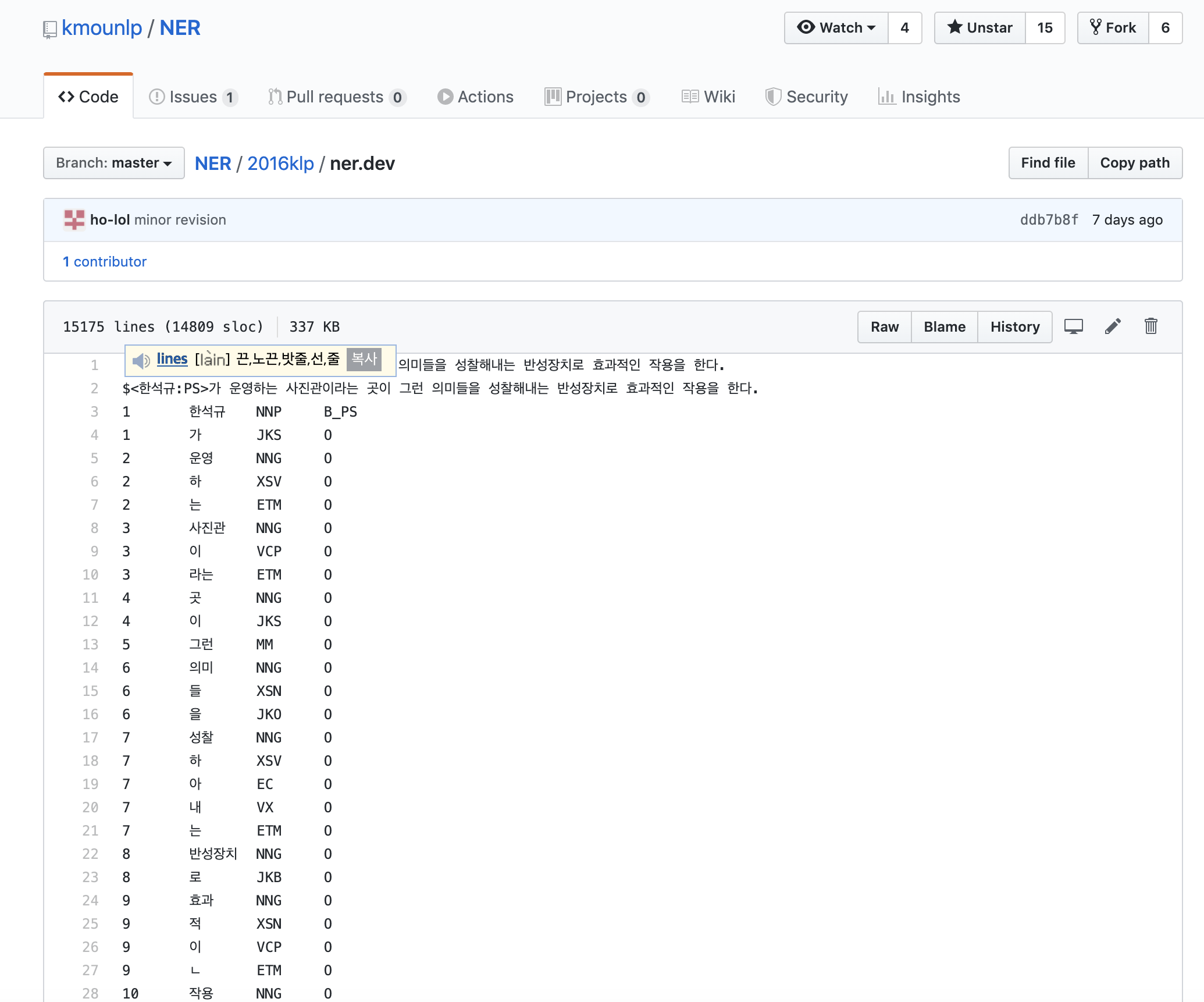This screenshot has width=1204, height=1002.
Task: Click the pencil edit file icon
Action: (x=1112, y=326)
